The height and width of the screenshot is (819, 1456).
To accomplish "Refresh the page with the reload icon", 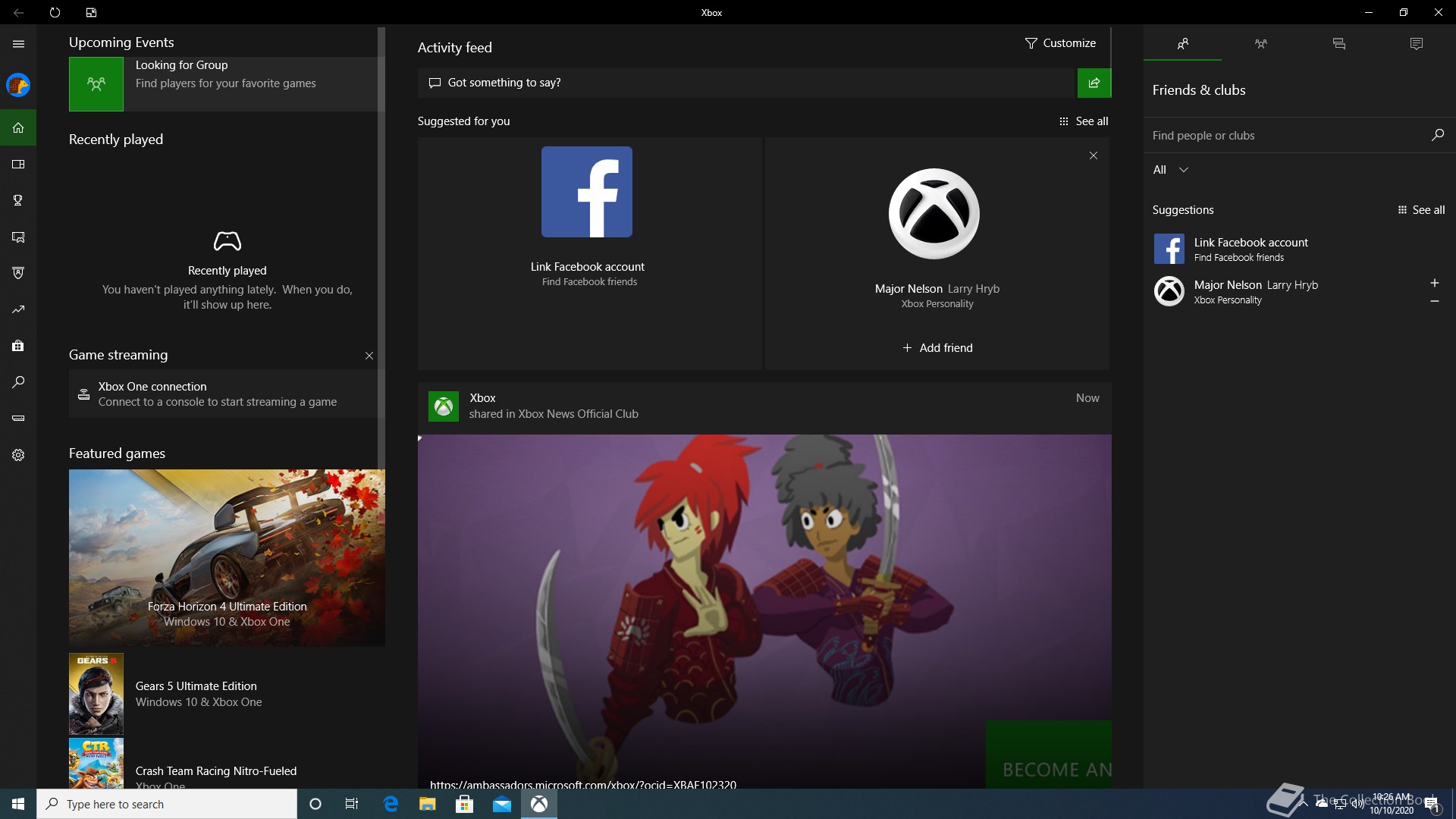I will pos(55,12).
